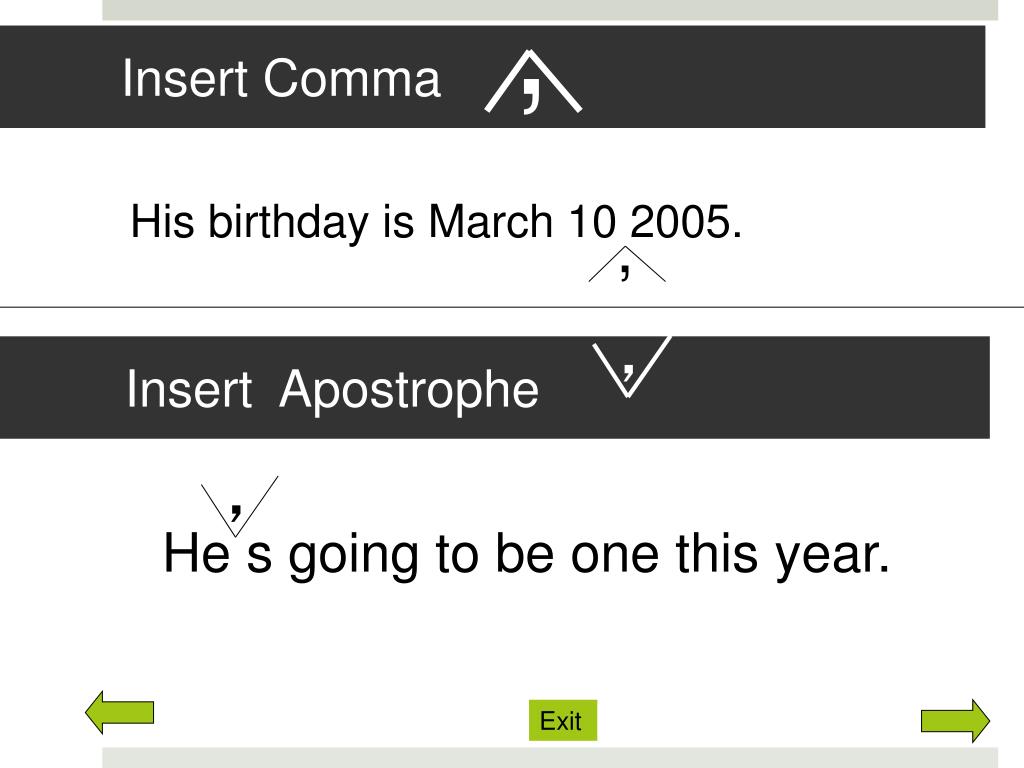Click the comma caret under March 10
This screenshot has width=1024, height=768.
pos(627,264)
